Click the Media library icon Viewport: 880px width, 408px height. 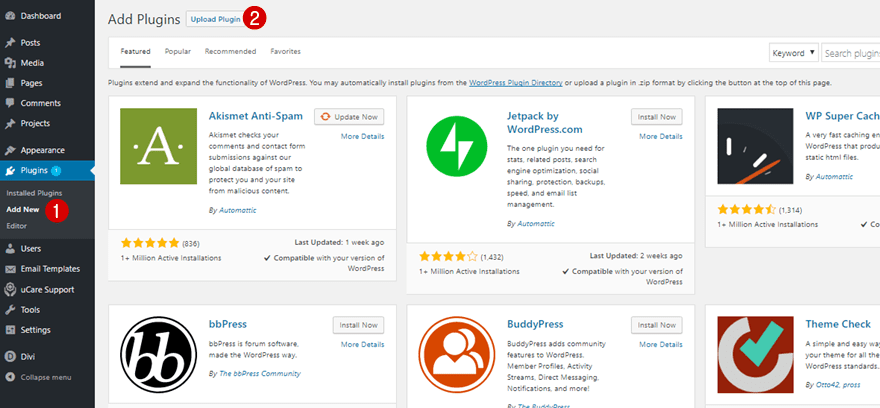10,63
